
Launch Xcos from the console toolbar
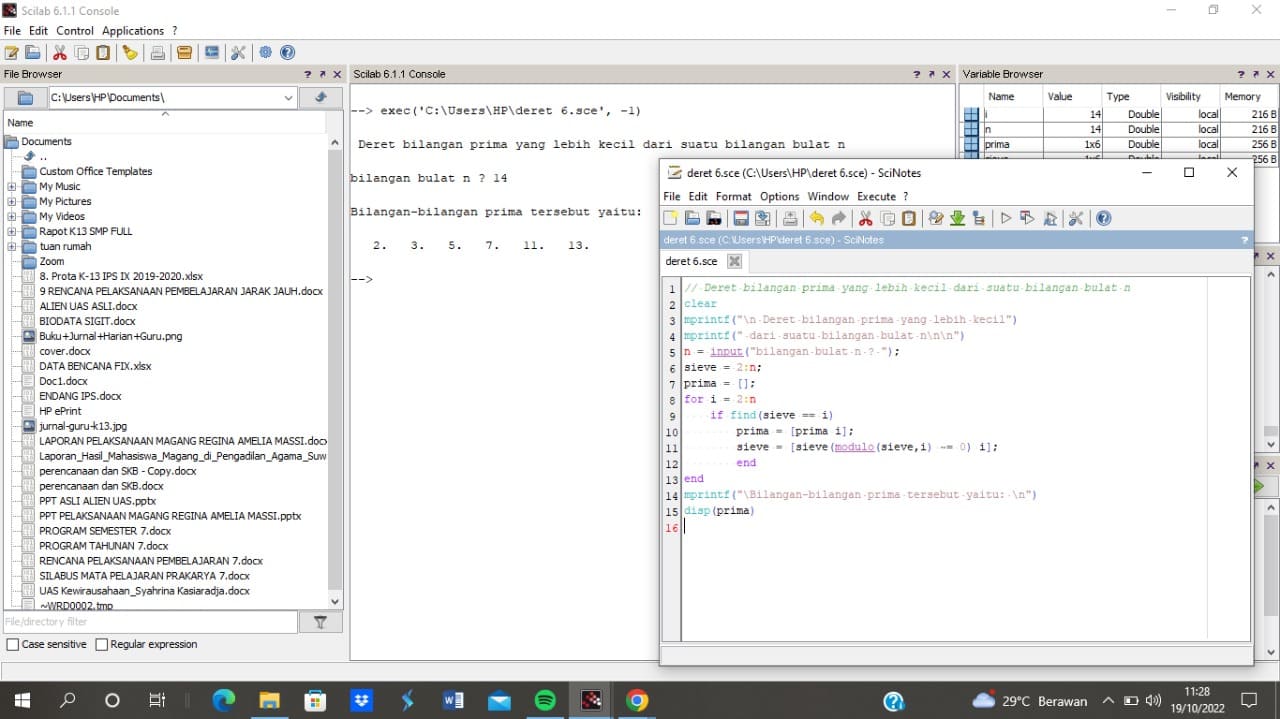point(211,53)
